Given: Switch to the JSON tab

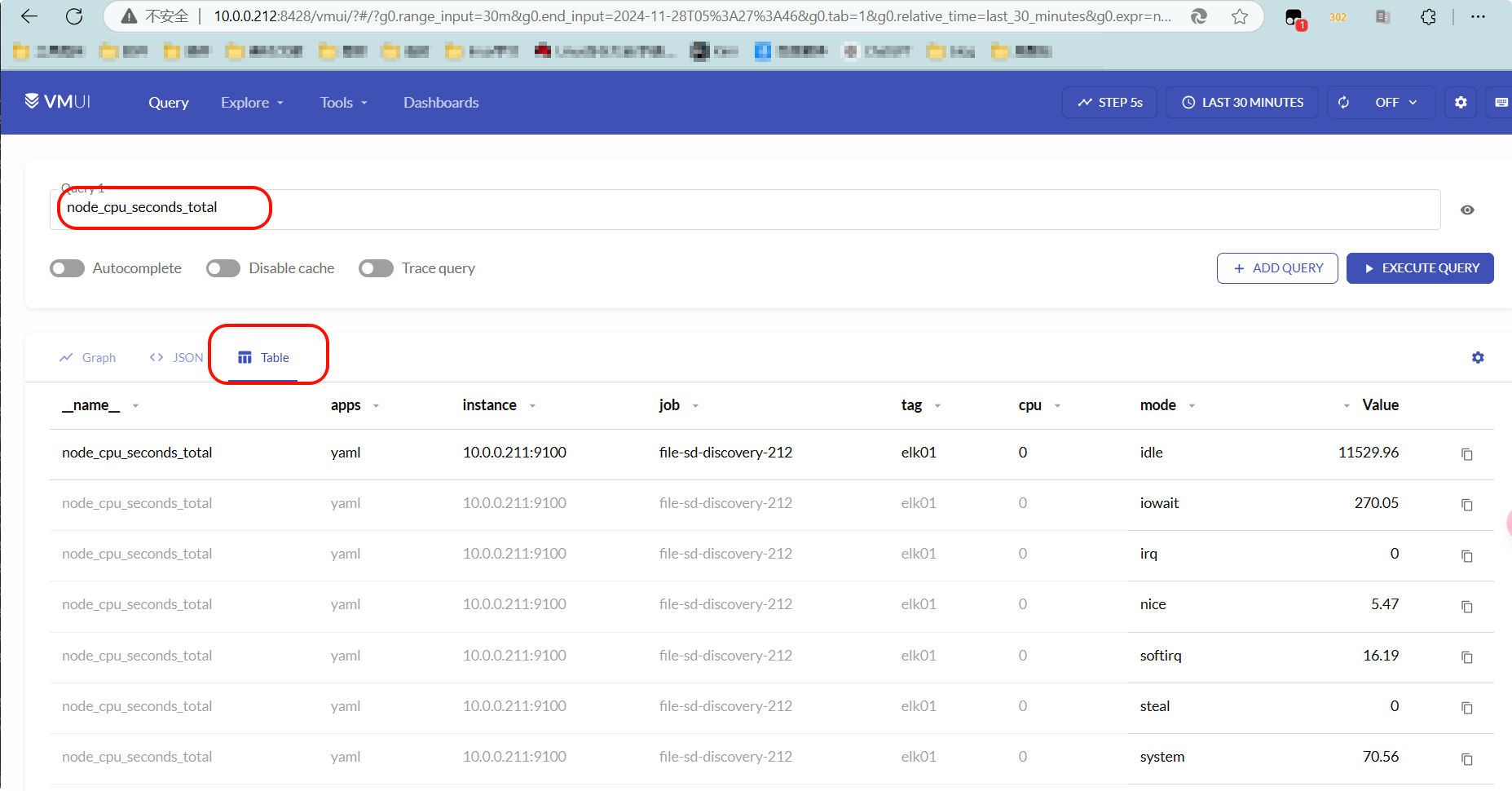Looking at the screenshot, I should coord(177,358).
